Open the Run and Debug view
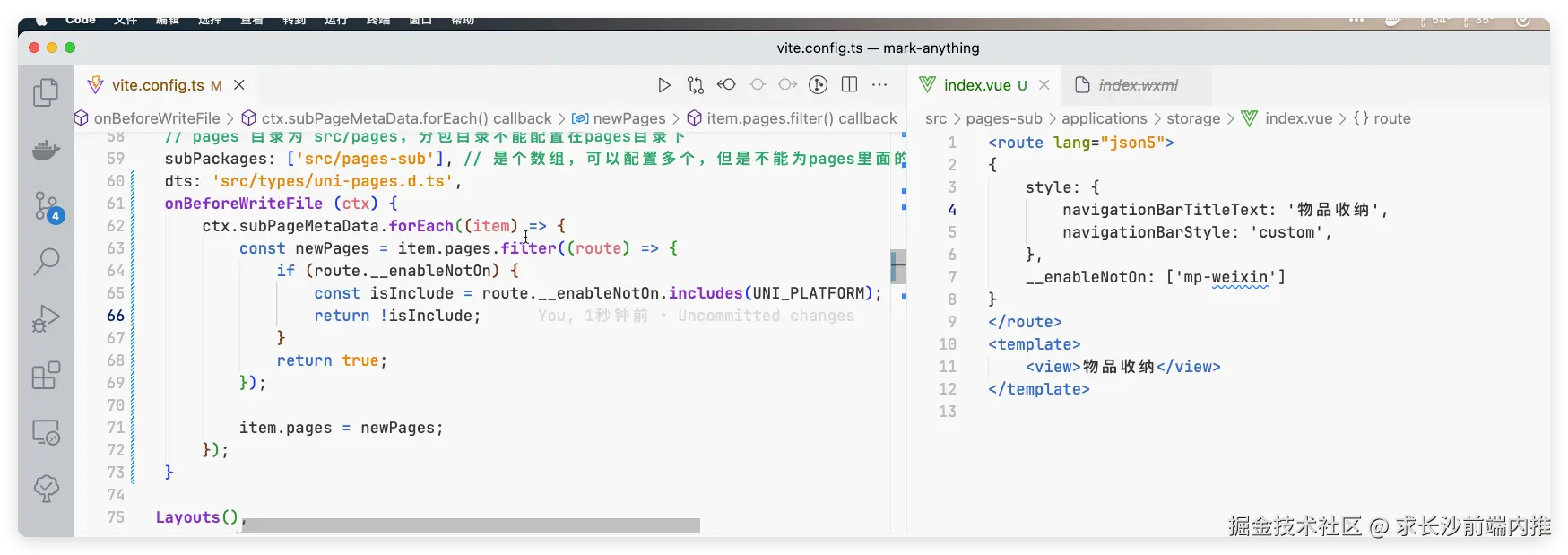Screen dimensions: 1568x555 tap(46, 318)
